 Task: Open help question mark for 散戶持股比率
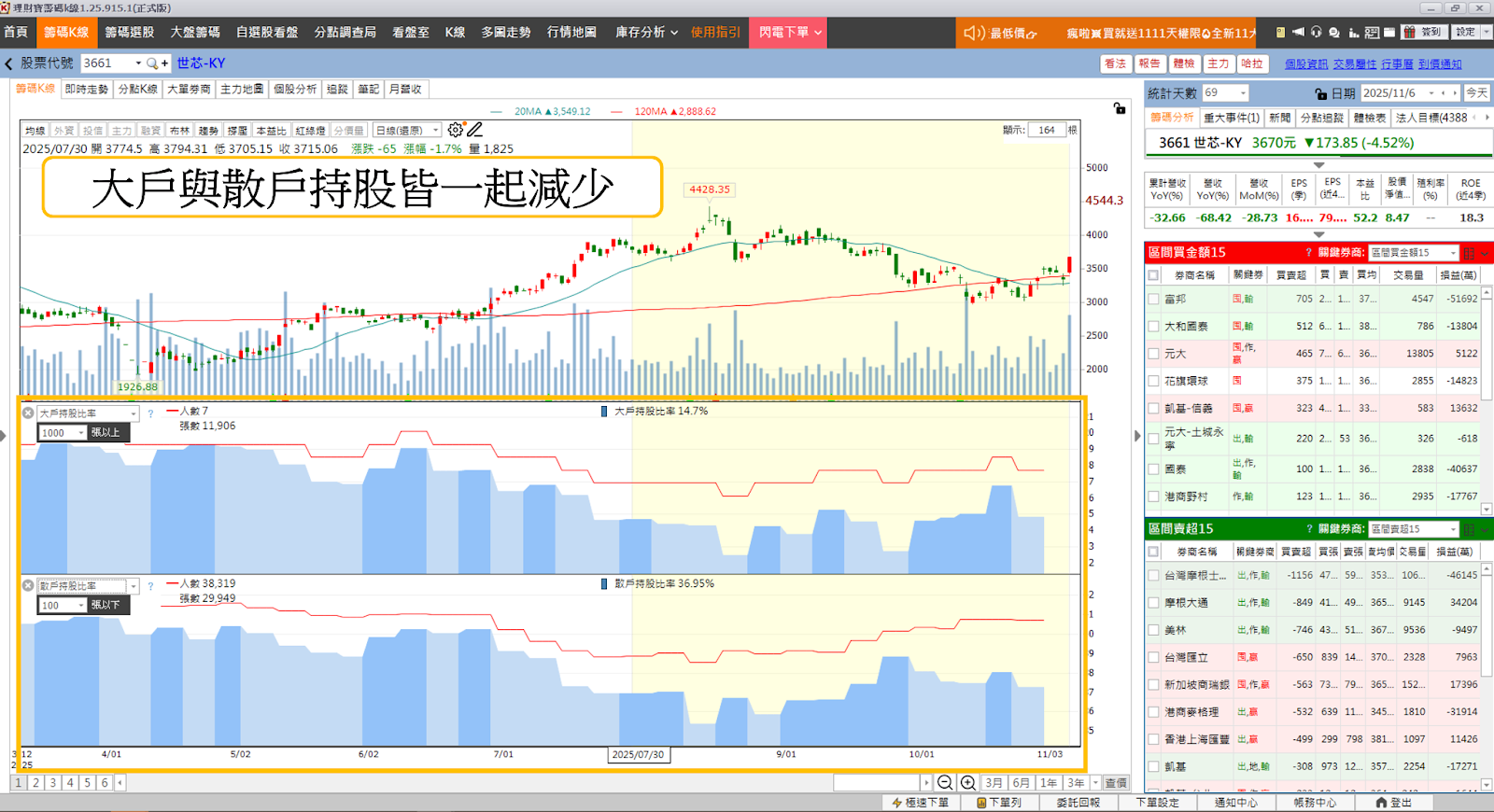(150, 586)
